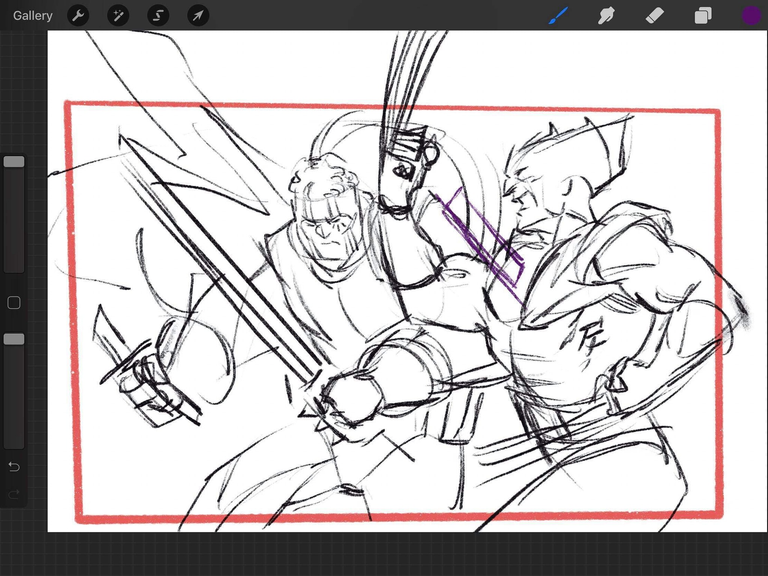Open the Layers panel
The height and width of the screenshot is (576, 768).
click(703, 16)
